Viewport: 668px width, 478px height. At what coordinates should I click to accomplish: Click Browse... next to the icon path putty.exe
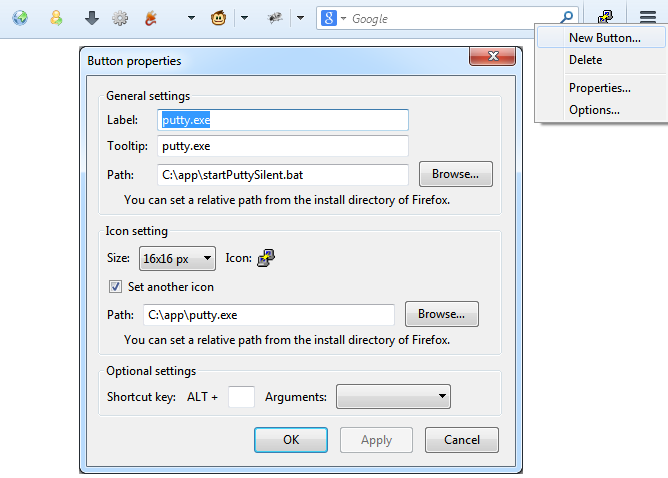(x=442, y=314)
